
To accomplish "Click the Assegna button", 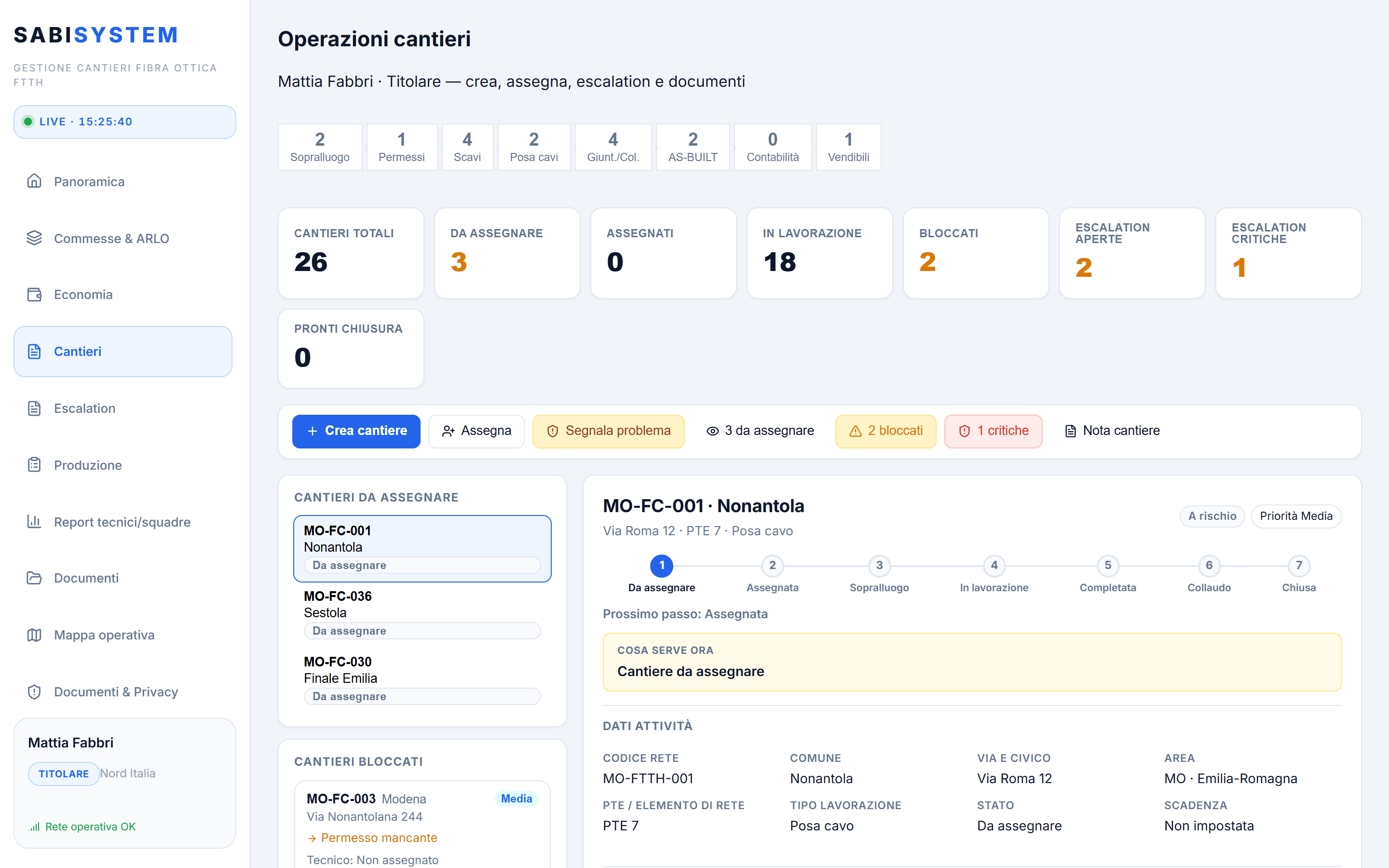I will (x=476, y=431).
